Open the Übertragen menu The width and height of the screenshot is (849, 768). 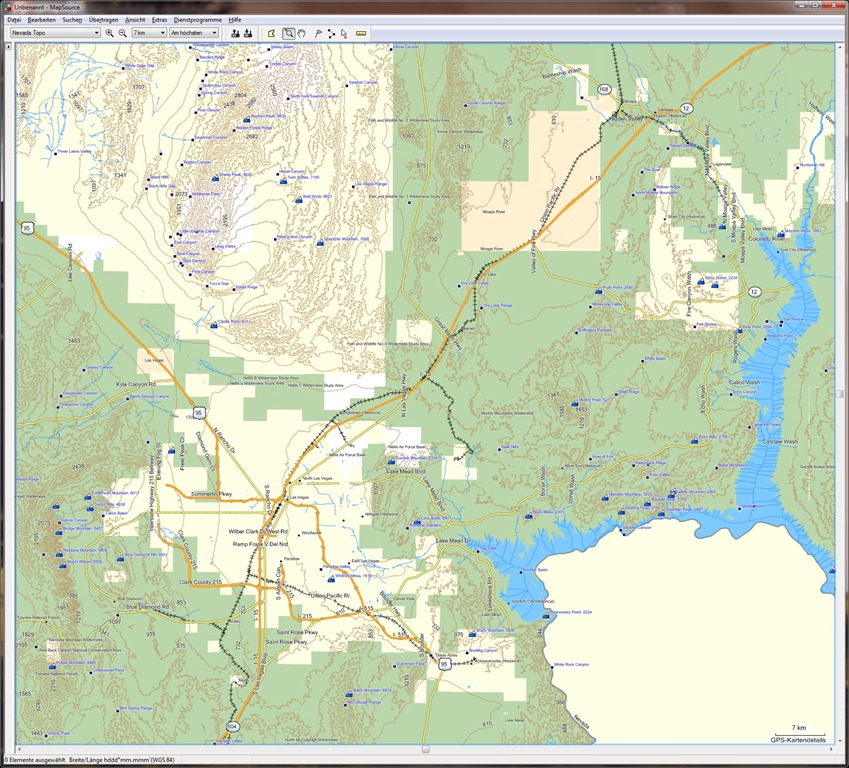tap(103, 19)
